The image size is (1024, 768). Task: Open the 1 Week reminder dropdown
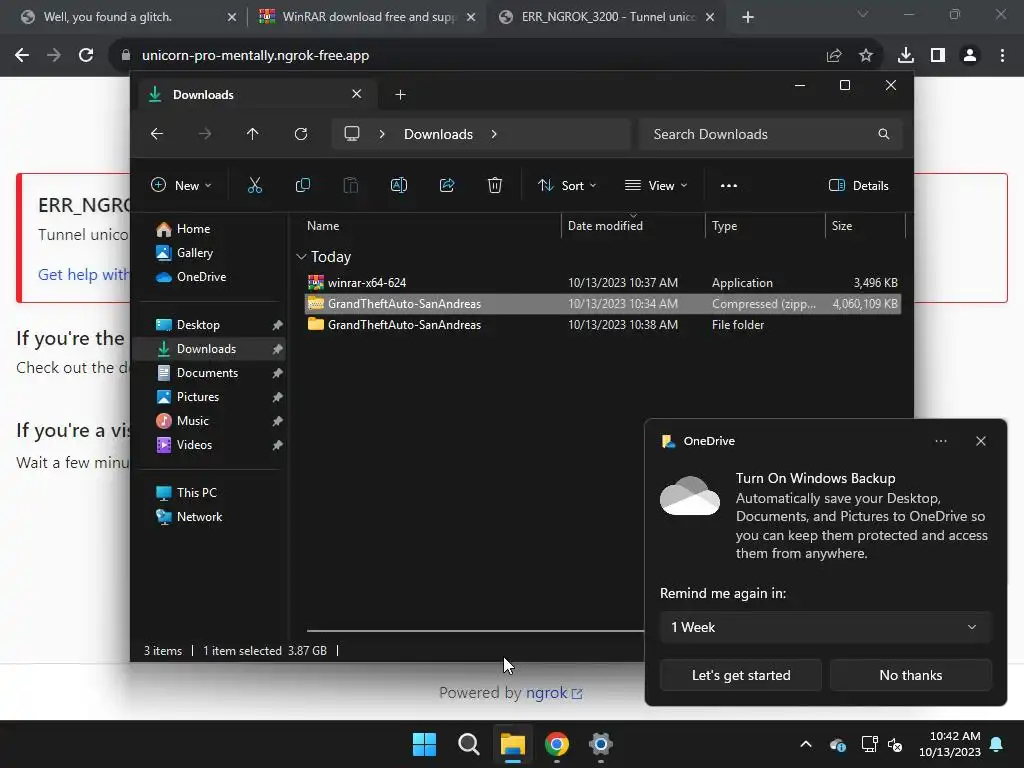(825, 627)
